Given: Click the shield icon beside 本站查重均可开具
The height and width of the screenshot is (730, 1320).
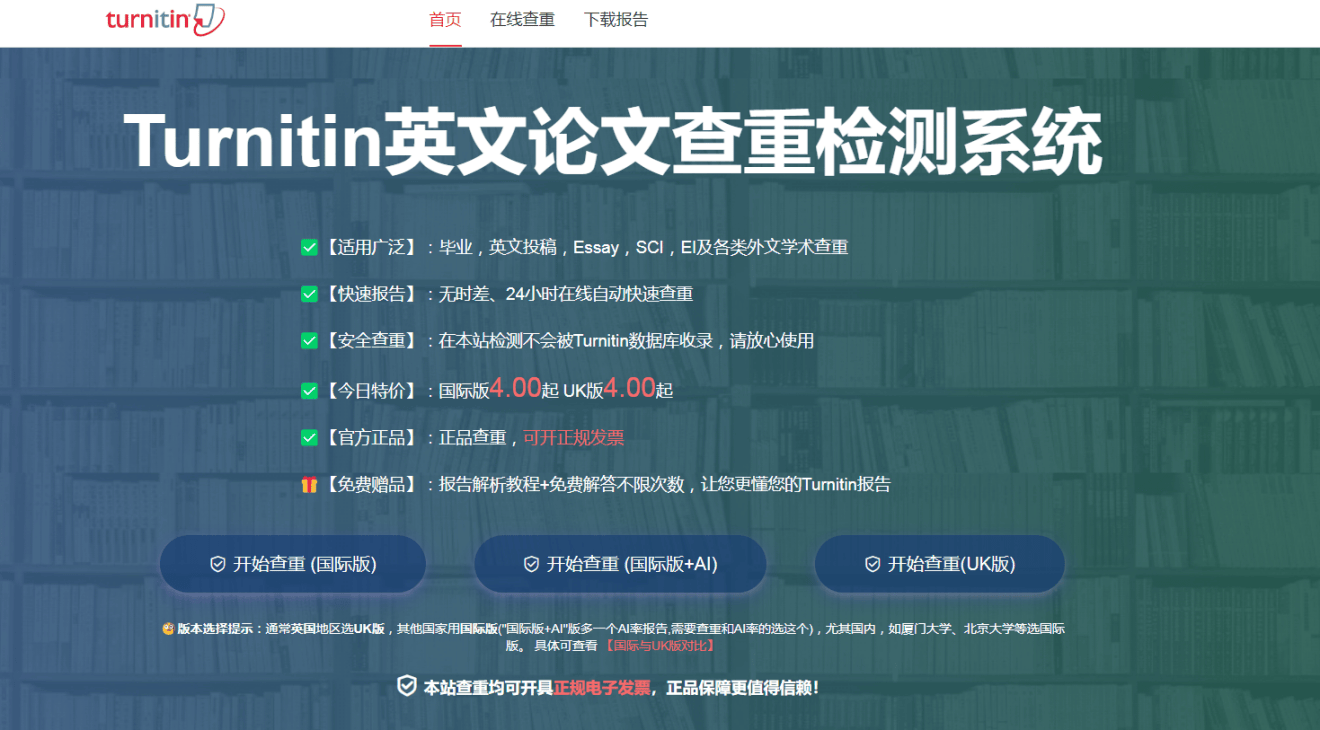Looking at the screenshot, I should click(407, 686).
